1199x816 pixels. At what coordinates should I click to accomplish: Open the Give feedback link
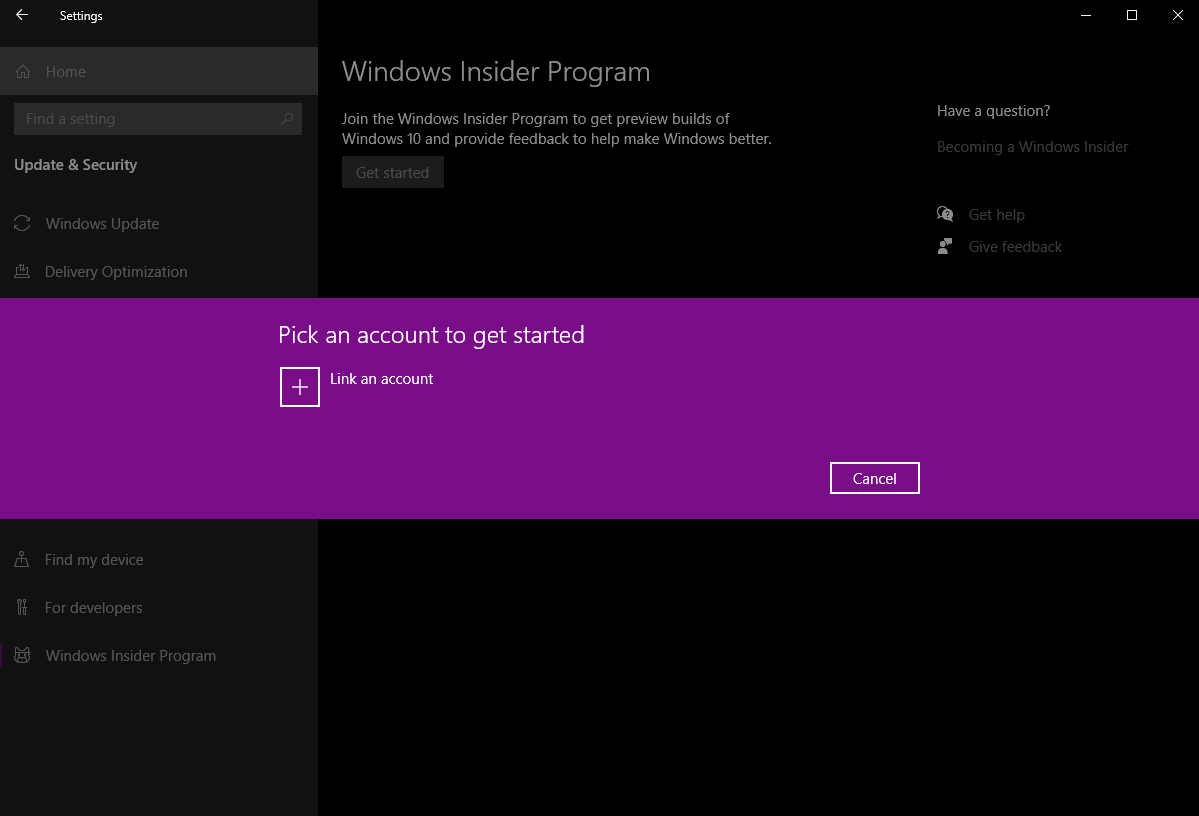[1015, 247]
